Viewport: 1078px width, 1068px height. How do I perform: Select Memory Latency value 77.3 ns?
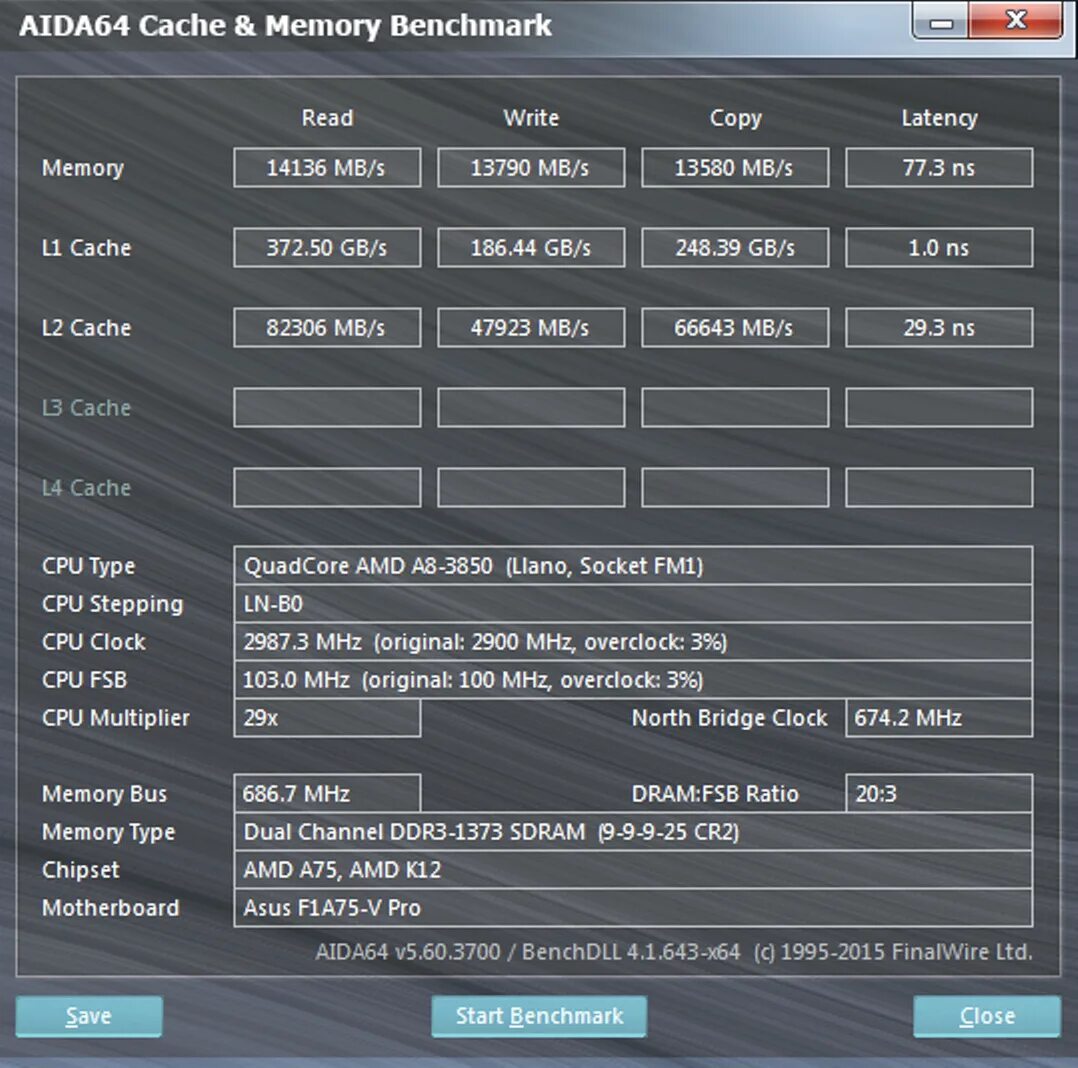tap(939, 167)
